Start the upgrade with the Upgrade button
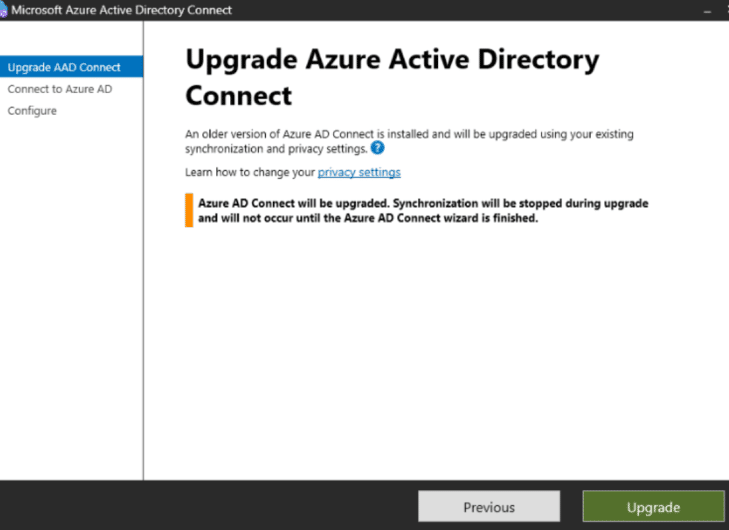This screenshot has height=530, width=729. pos(653,507)
